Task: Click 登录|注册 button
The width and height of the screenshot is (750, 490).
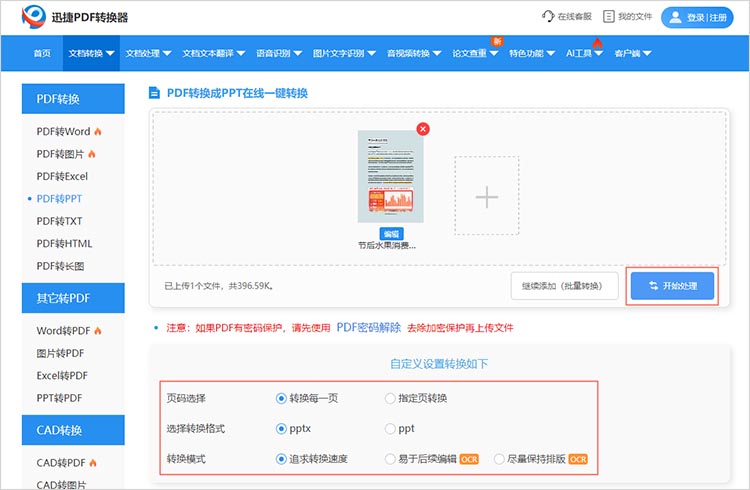Action: 697,17
